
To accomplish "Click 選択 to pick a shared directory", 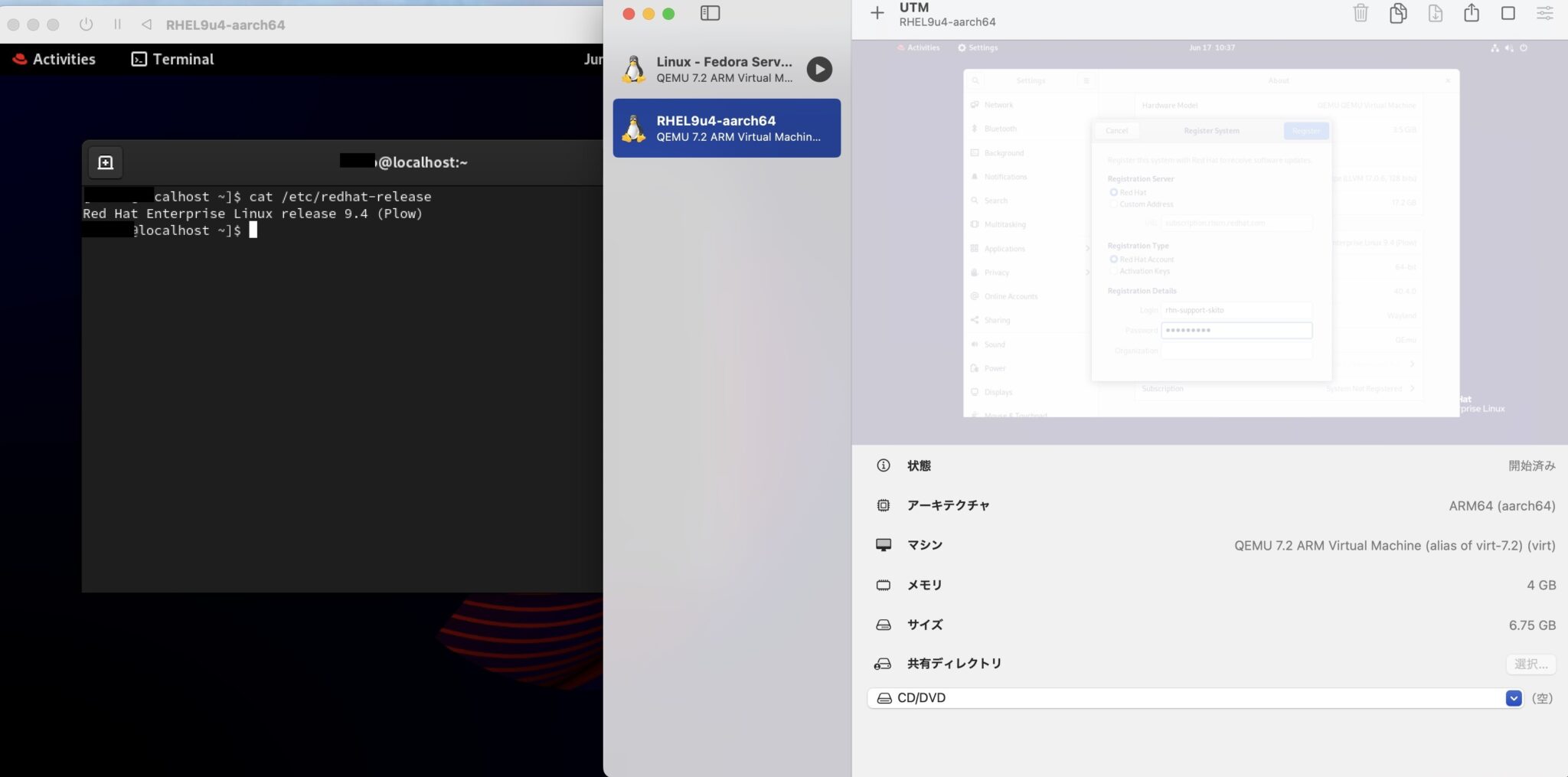I will pos(1530,664).
